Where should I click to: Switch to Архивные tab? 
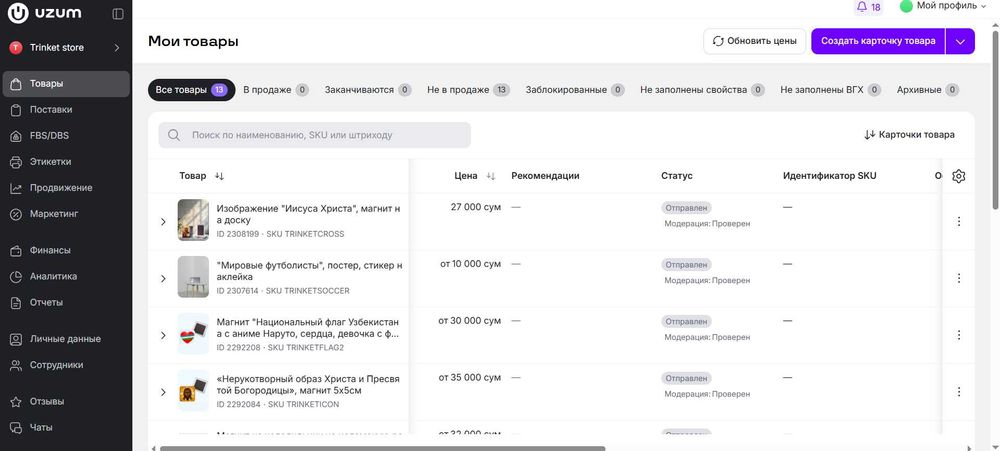tap(928, 90)
